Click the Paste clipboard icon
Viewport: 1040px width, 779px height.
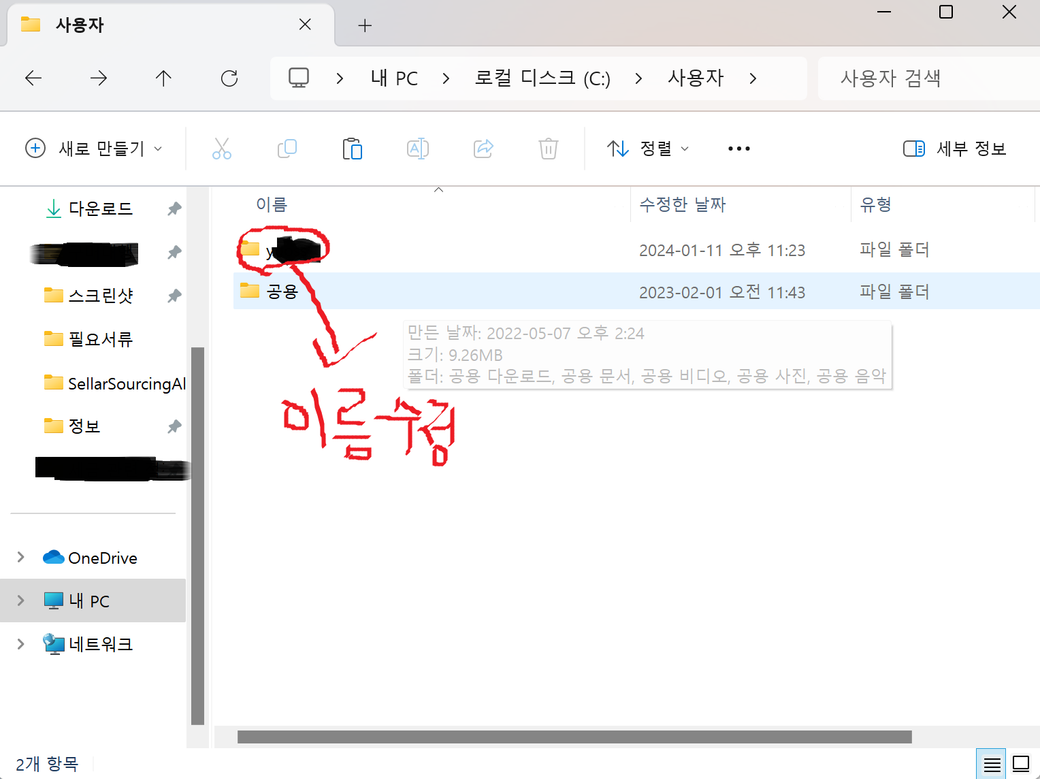(352, 149)
